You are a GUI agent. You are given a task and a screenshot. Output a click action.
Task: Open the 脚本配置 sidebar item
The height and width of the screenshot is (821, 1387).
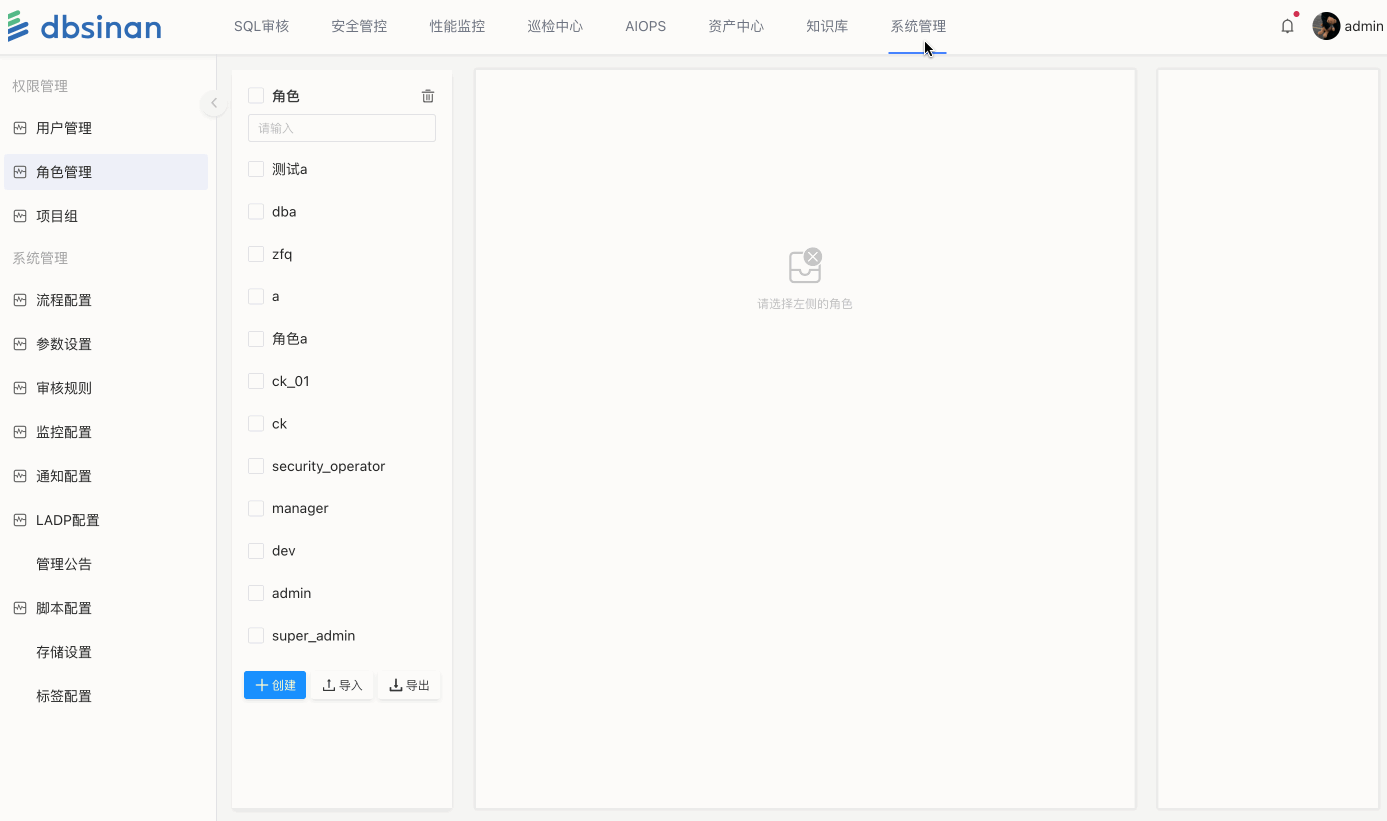64,608
